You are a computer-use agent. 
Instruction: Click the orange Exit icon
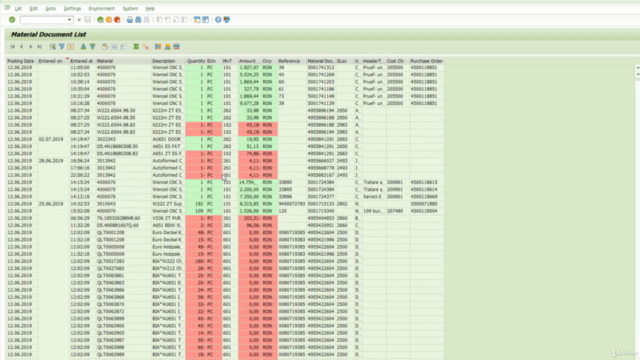(x=109, y=20)
